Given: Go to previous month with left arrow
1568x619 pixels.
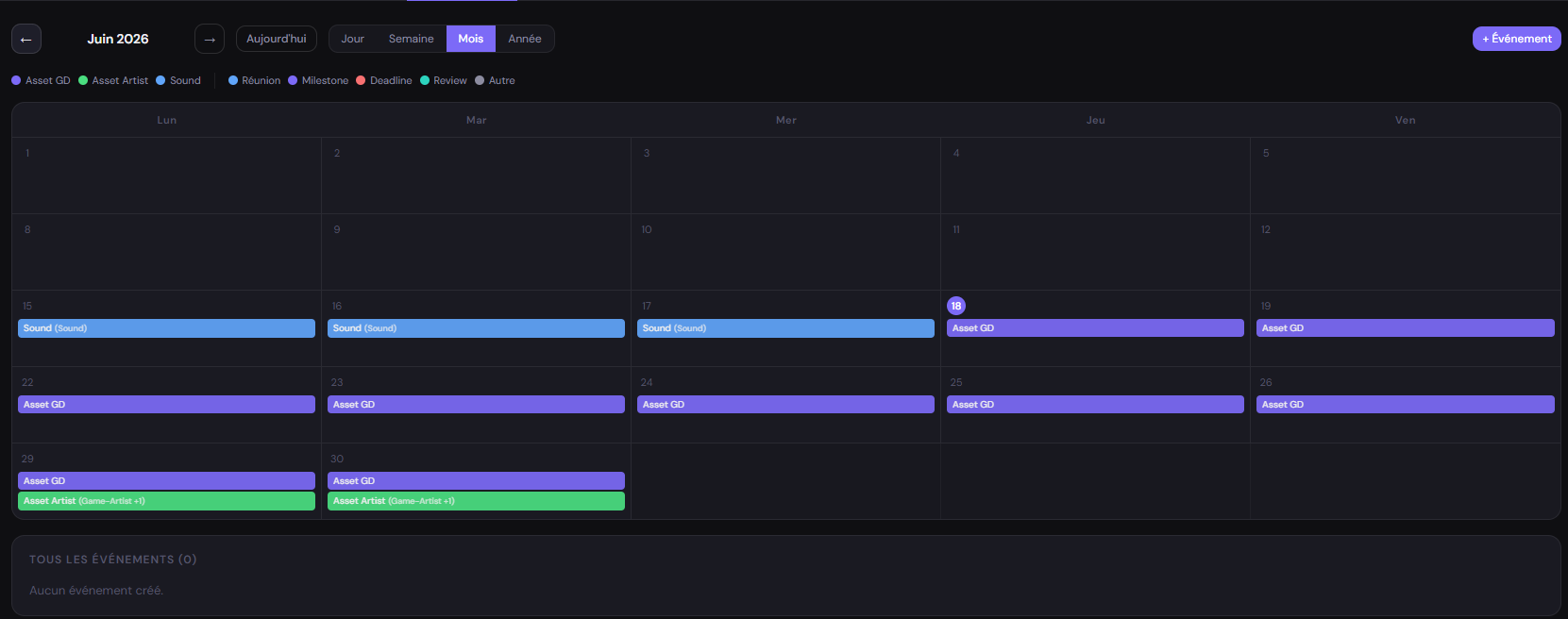Looking at the screenshot, I should click(26, 39).
